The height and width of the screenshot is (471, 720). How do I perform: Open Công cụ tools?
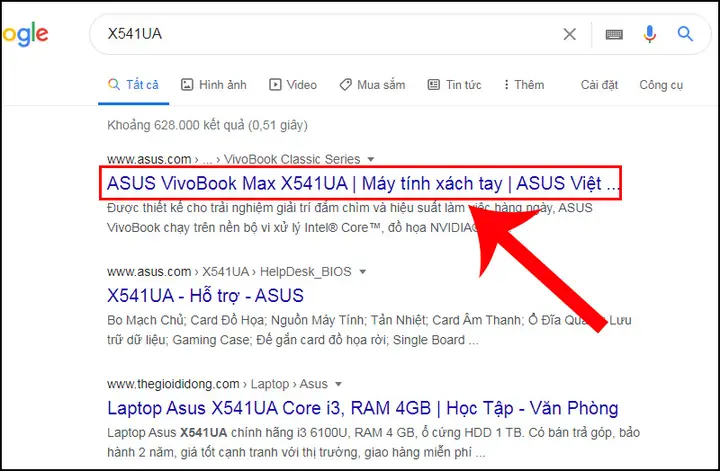pos(661,85)
